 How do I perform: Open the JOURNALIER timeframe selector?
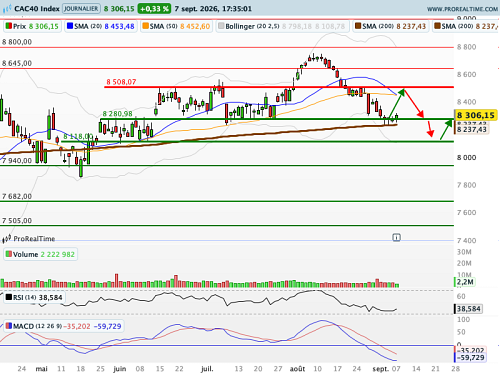[81, 9]
